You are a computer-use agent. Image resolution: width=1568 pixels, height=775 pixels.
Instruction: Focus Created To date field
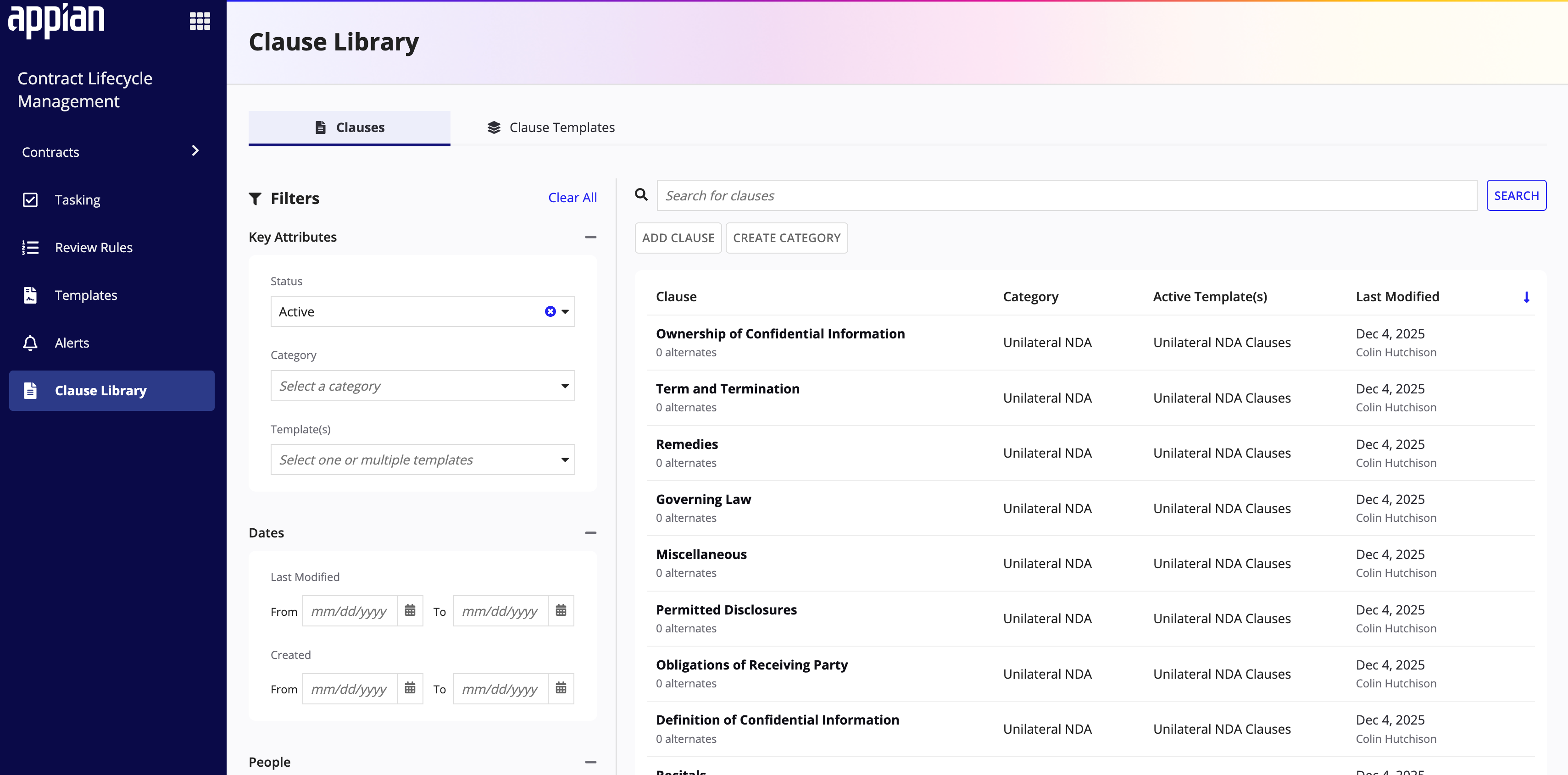click(501, 688)
